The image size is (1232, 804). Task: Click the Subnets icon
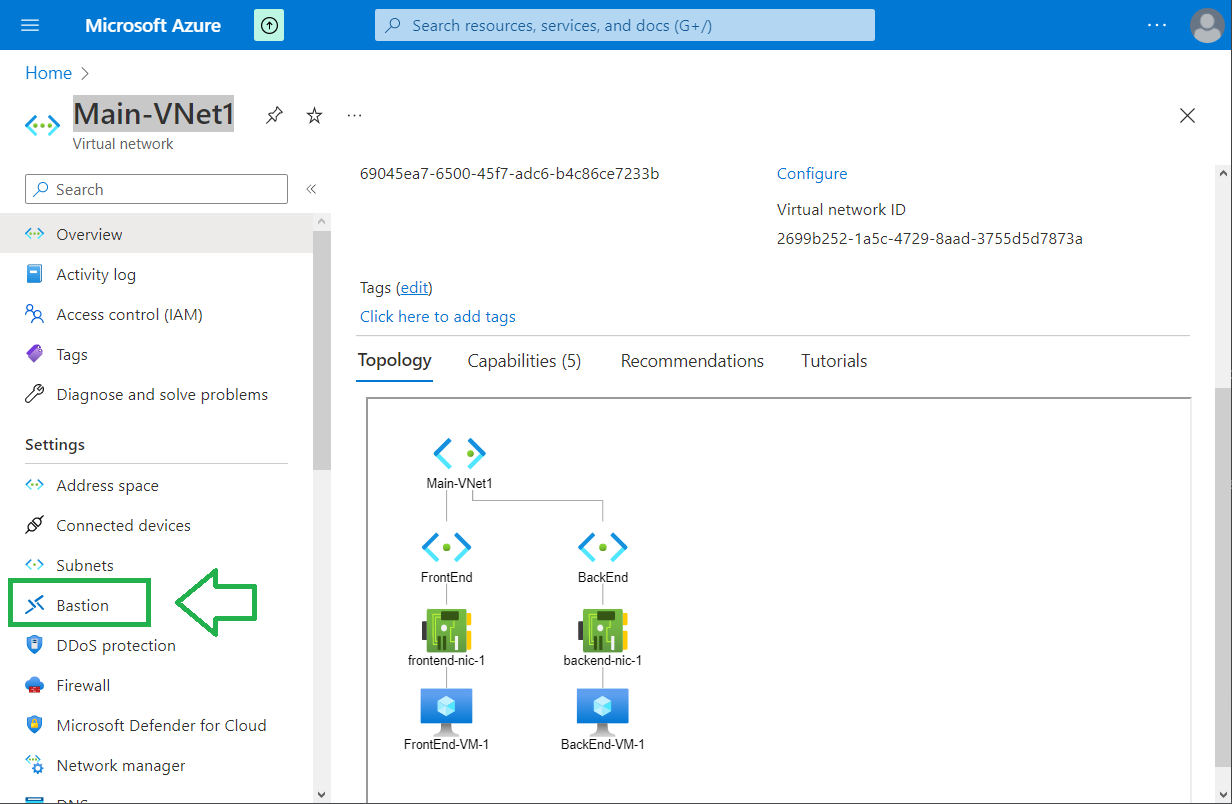(35, 565)
